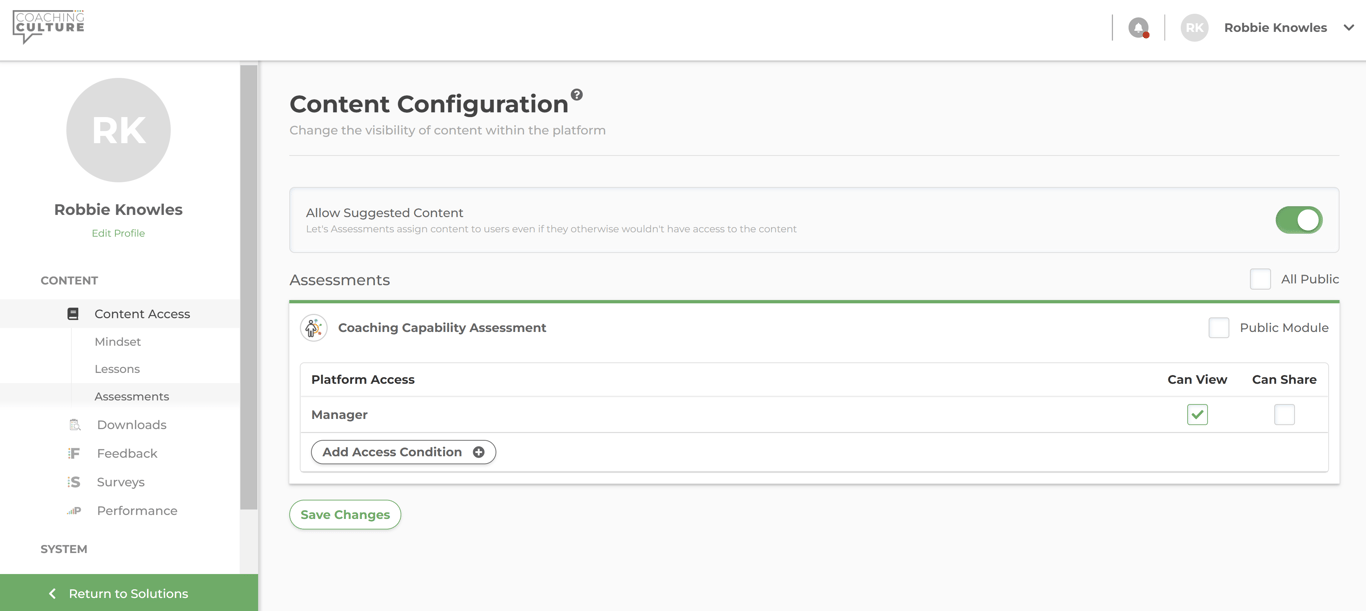This screenshot has width=1366, height=611.
Task: Click the help question mark icon
Action: point(577,95)
